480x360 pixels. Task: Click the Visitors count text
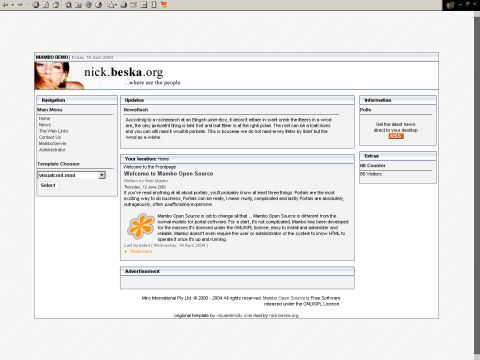(371, 174)
